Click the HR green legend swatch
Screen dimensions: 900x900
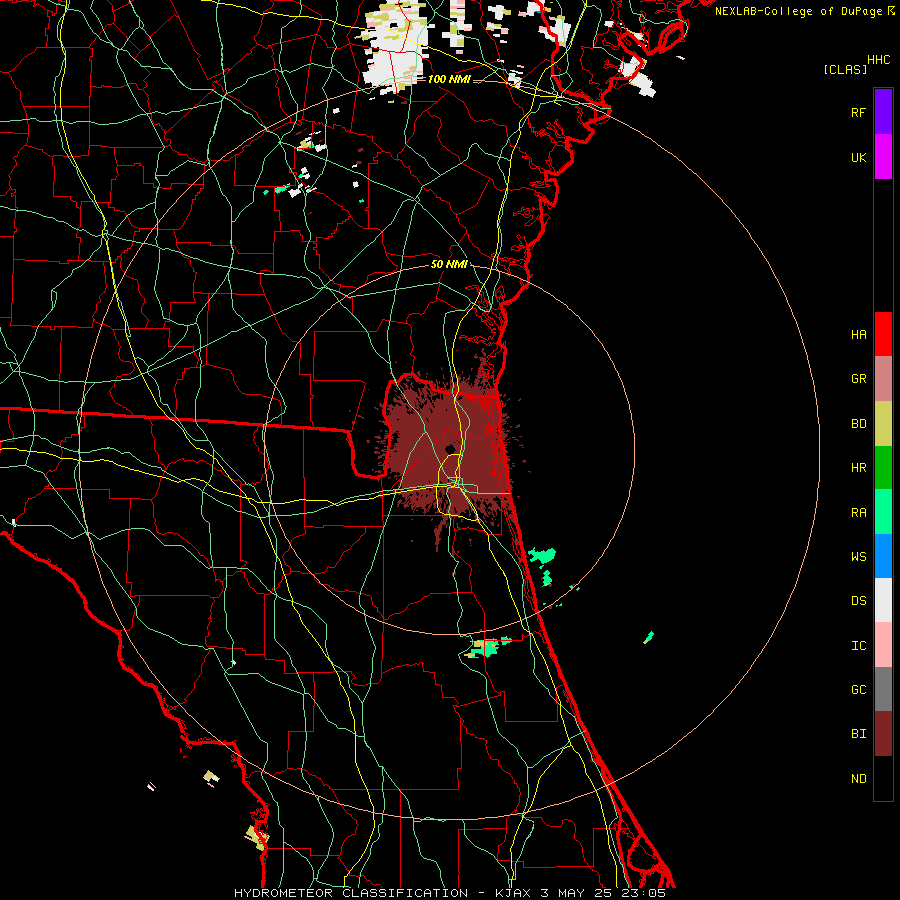pyautogui.click(x=883, y=468)
